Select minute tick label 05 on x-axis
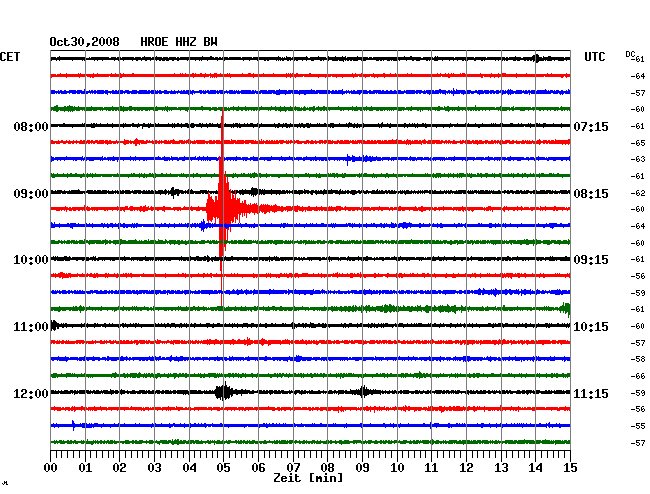 [x=223, y=467]
